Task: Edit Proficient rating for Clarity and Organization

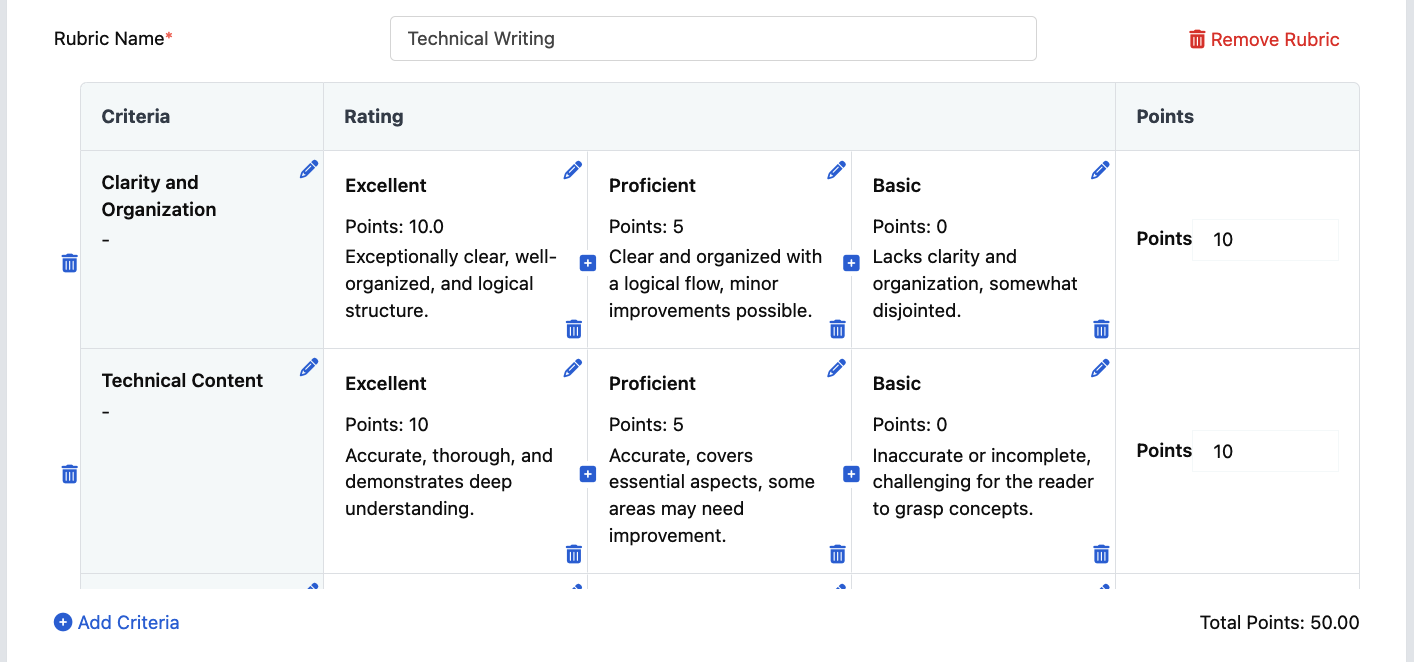Action: click(x=837, y=170)
